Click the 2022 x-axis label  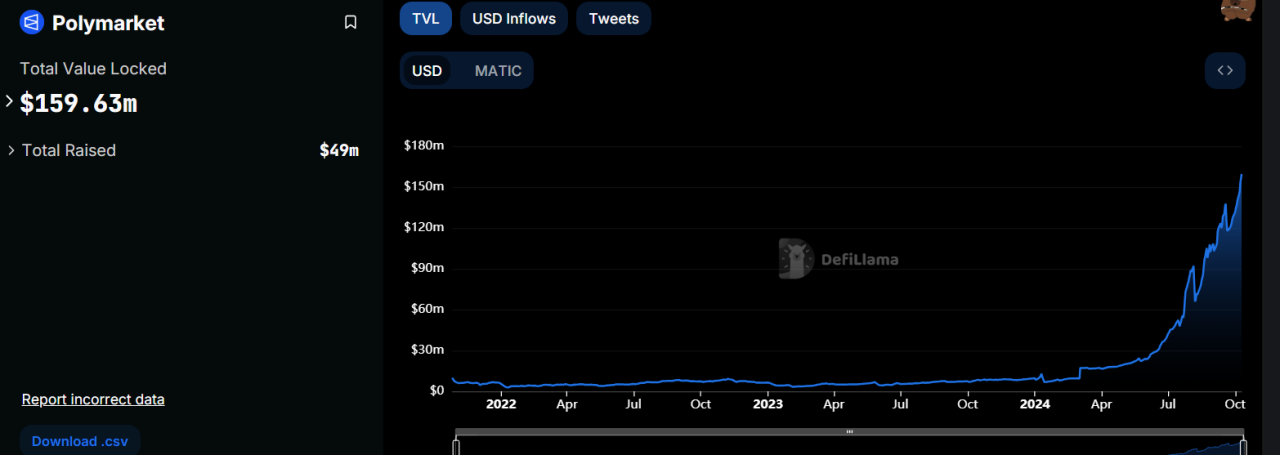pos(501,405)
